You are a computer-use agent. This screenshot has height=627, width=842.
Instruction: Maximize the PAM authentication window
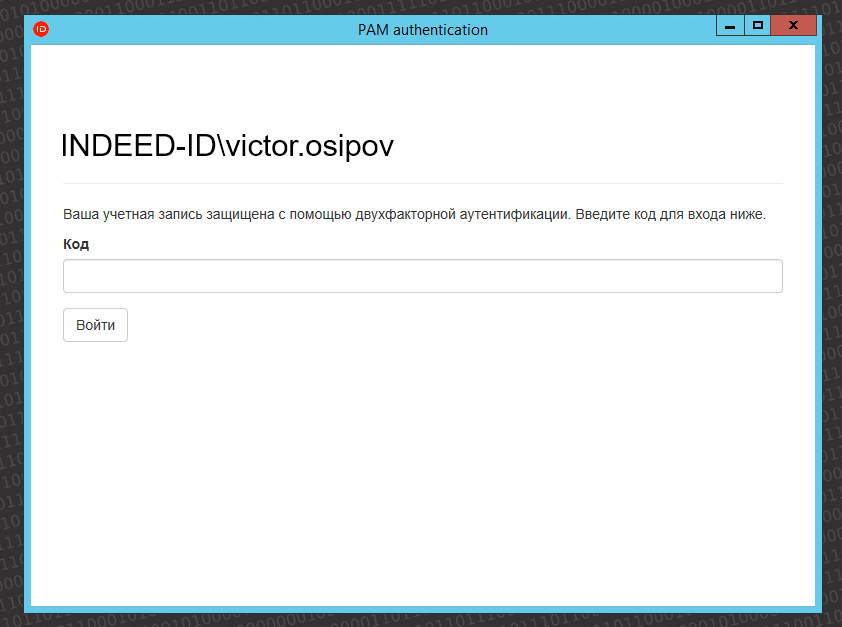758,26
